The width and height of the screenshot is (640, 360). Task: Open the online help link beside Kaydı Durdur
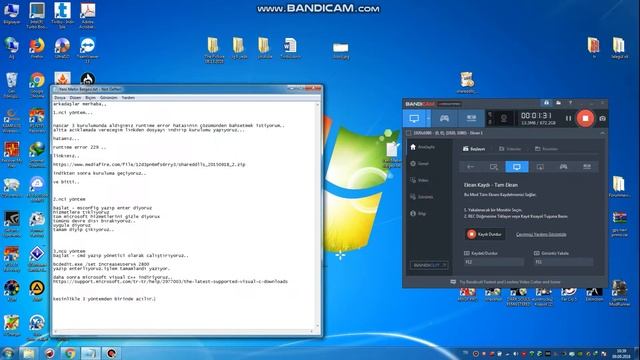point(541,235)
